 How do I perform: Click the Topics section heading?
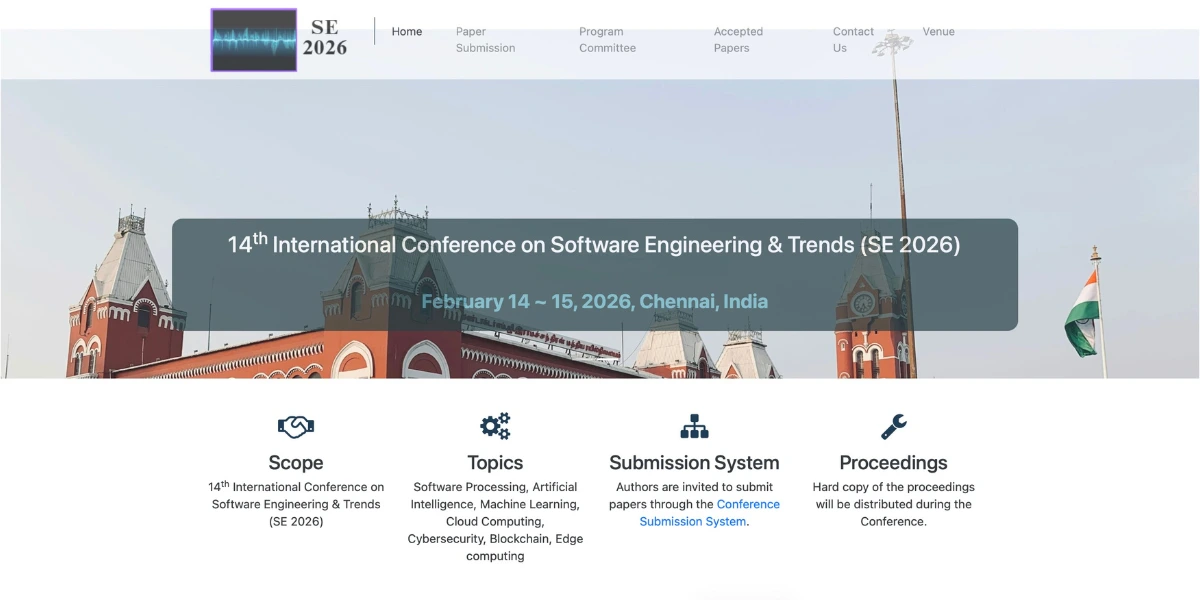(x=495, y=462)
